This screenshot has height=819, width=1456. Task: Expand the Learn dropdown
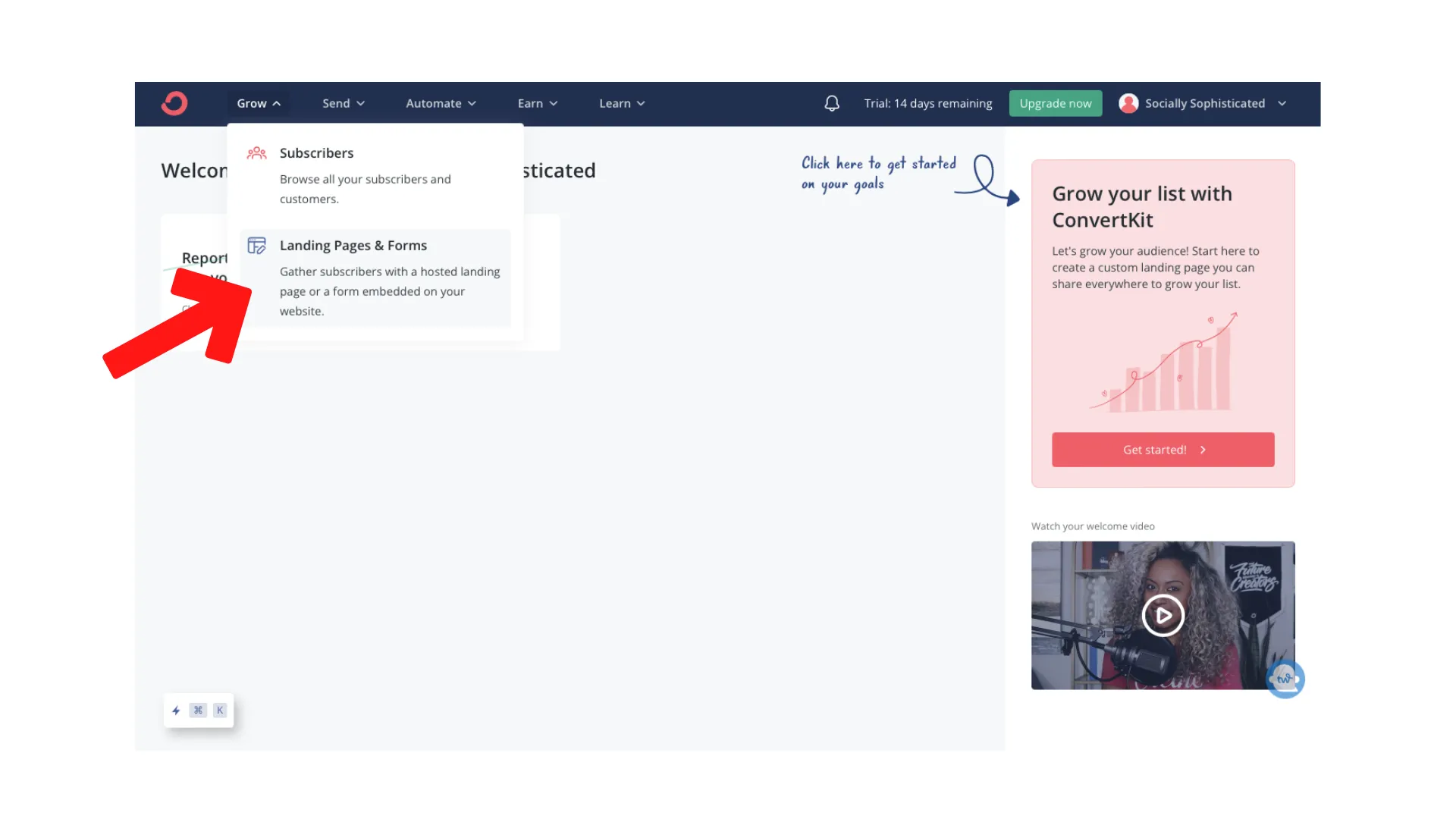pos(622,103)
